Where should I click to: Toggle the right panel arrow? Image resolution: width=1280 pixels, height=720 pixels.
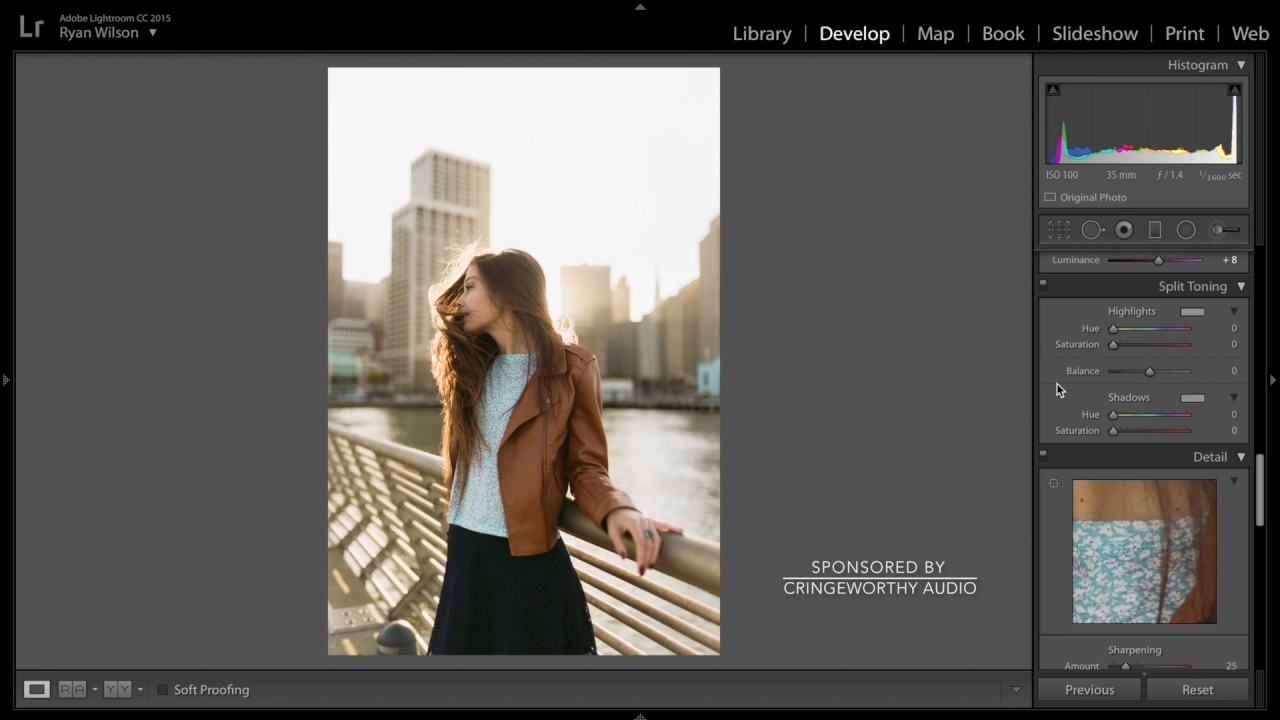pos(1273,380)
